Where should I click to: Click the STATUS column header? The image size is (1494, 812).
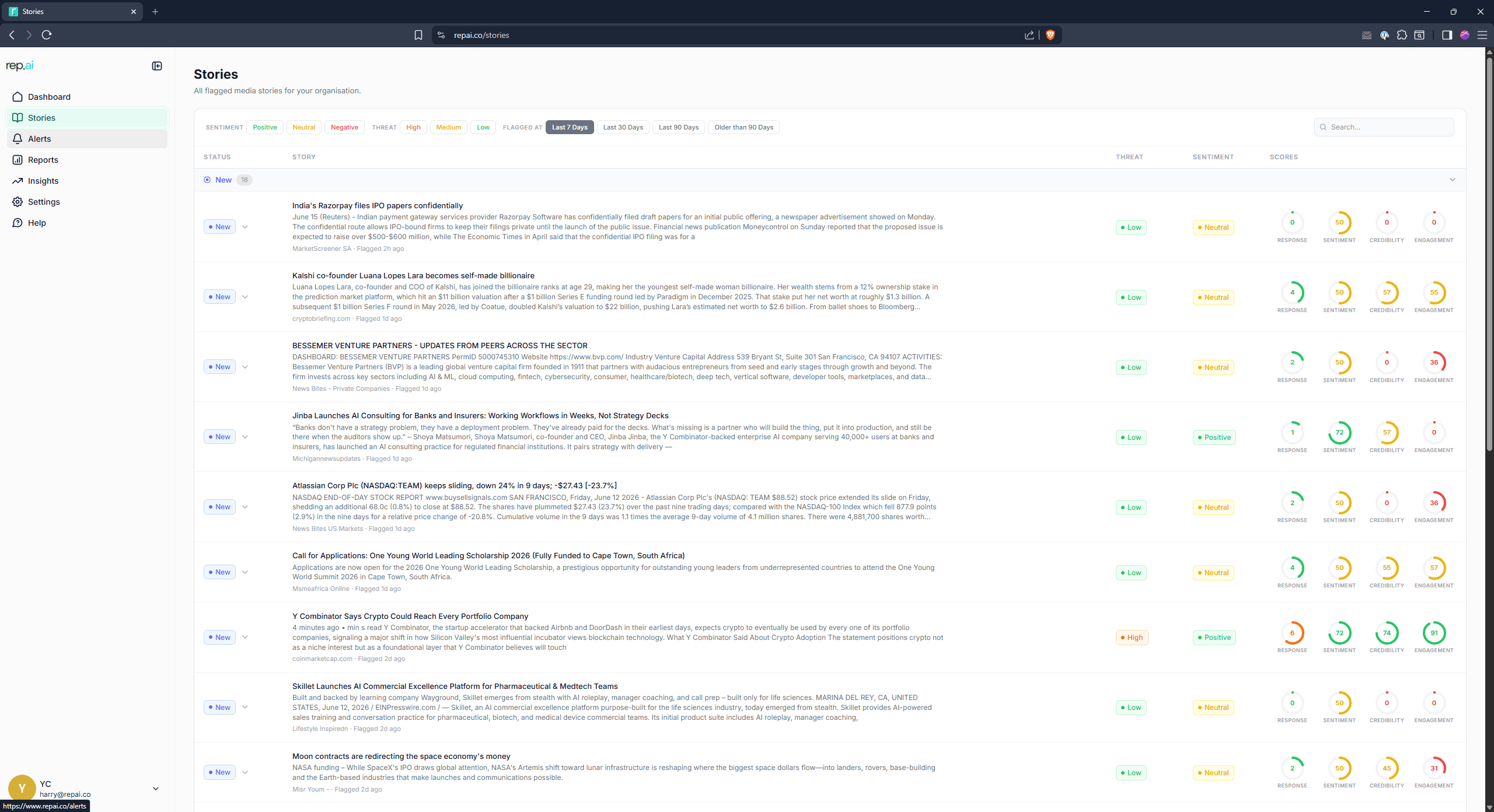[217, 157]
